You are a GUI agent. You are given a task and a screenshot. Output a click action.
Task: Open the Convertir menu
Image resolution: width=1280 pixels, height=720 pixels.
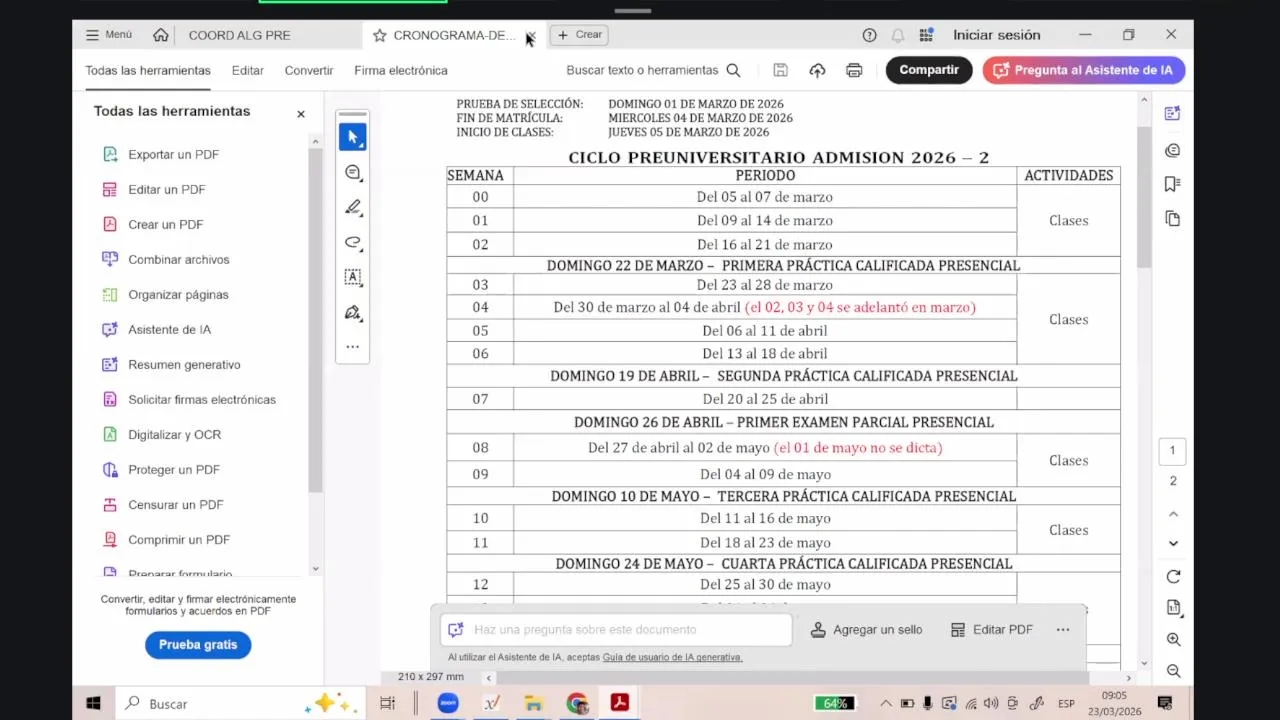coord(308,70)
